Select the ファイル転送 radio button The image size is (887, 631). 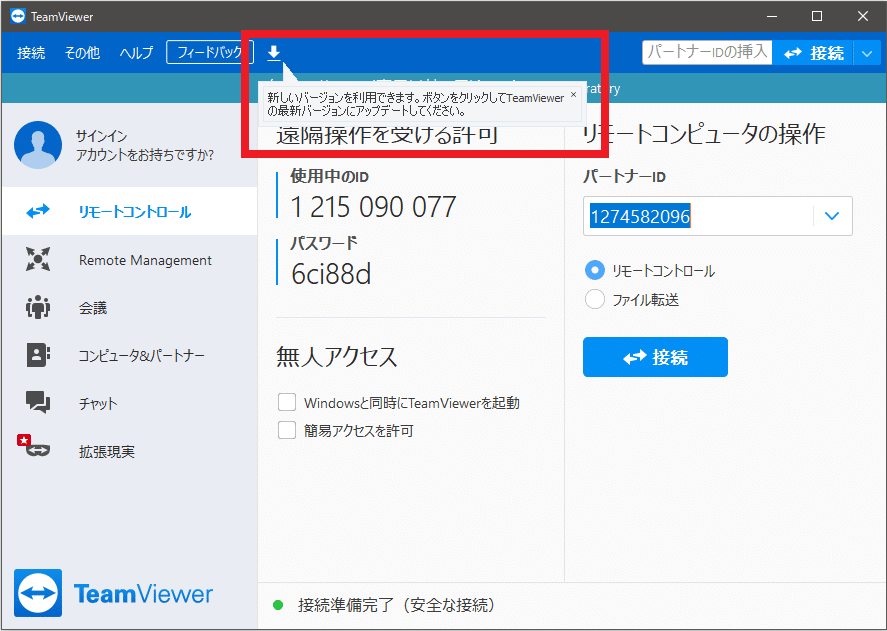595,299
